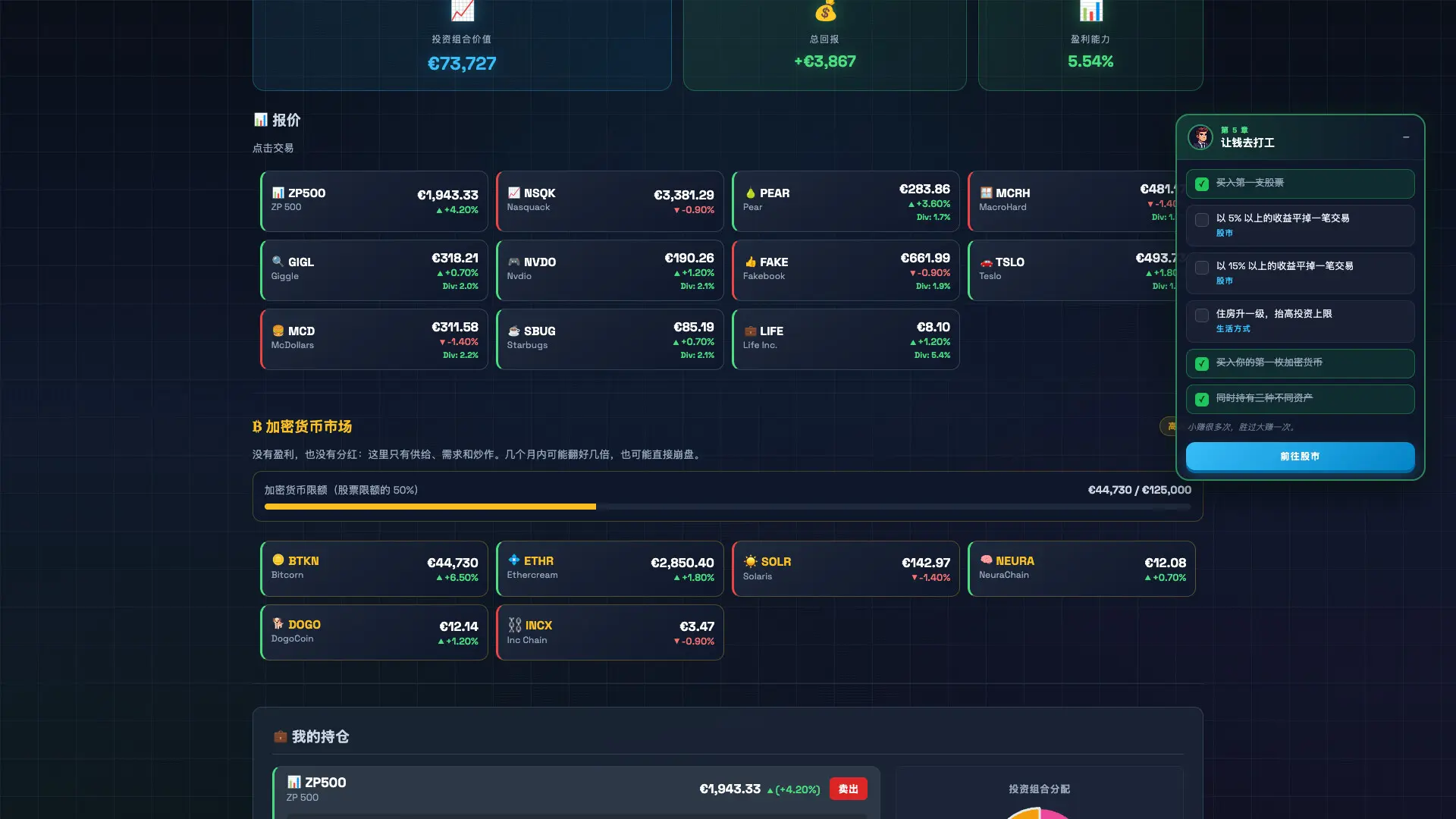1456x819 pixels.
Task: Click the NVDO gamepad icon
Action: click(x=513, y=262)
